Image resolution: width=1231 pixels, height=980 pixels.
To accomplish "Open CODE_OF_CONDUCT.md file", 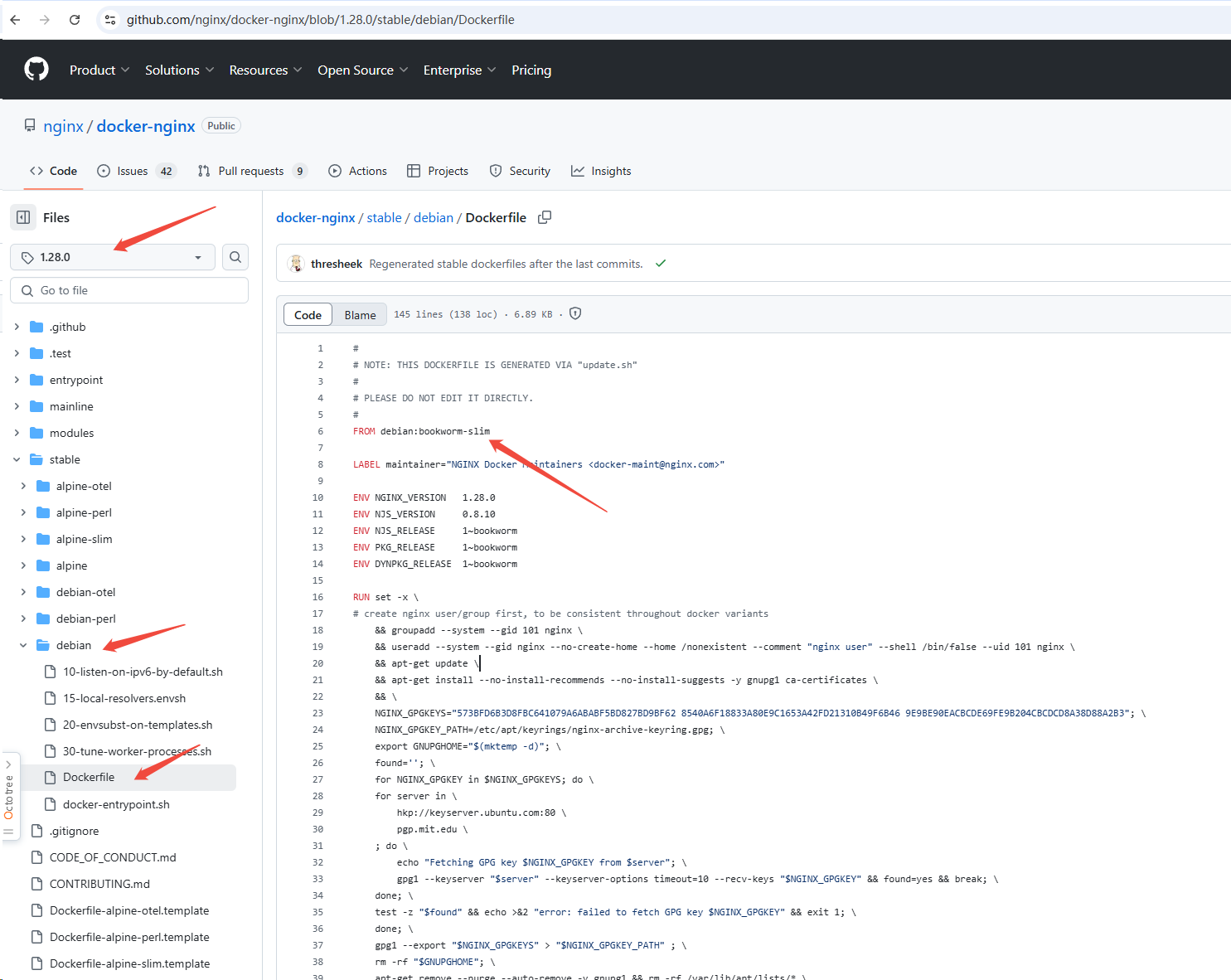I will (113, 857).
